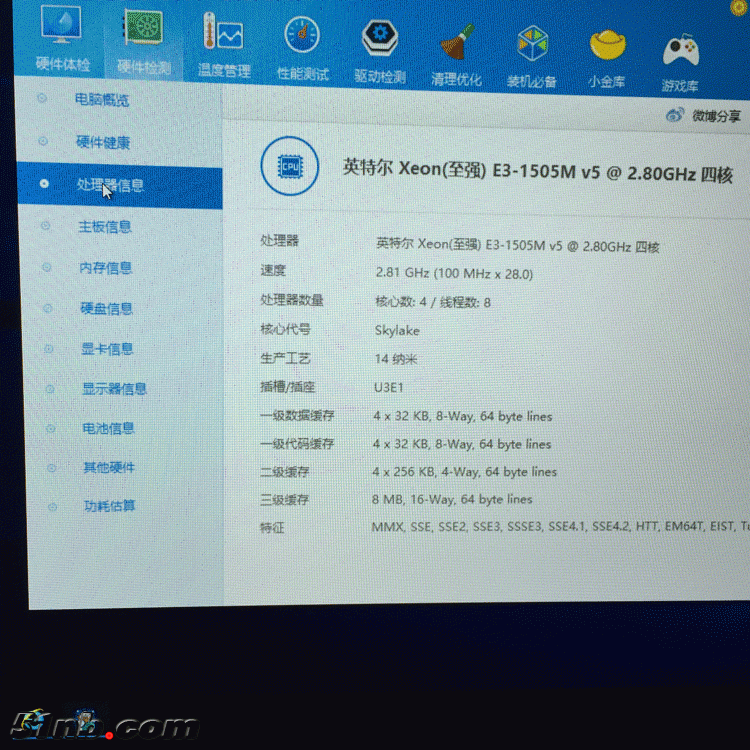The image size is (750, 750).
Task: Select 电脑概览 in sidebar
Action: click(x=102, y=99)
